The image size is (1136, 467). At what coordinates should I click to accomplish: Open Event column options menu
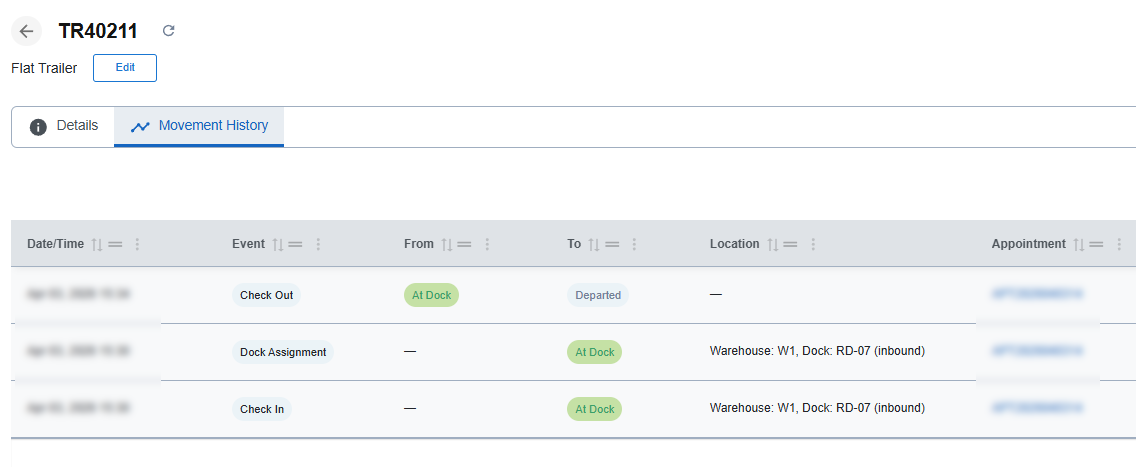click(x=318, y=244)
